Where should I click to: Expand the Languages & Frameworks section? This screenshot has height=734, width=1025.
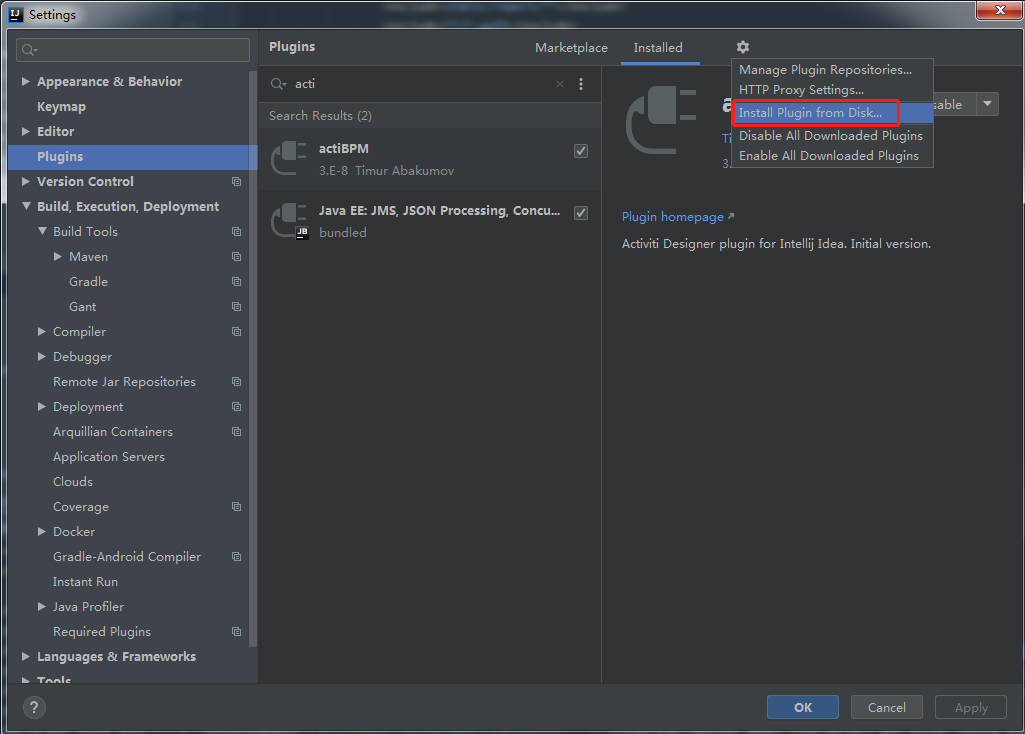coord(25,656)
